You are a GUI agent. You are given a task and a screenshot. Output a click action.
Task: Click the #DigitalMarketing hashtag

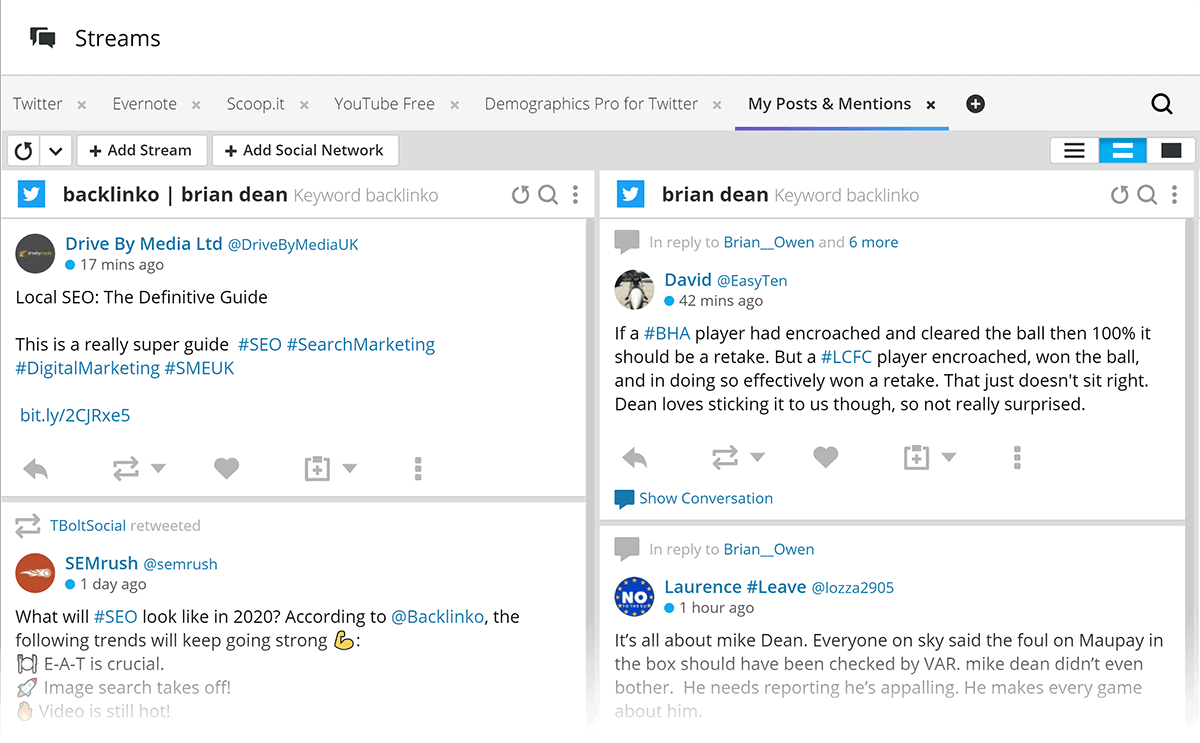[88, 368]
